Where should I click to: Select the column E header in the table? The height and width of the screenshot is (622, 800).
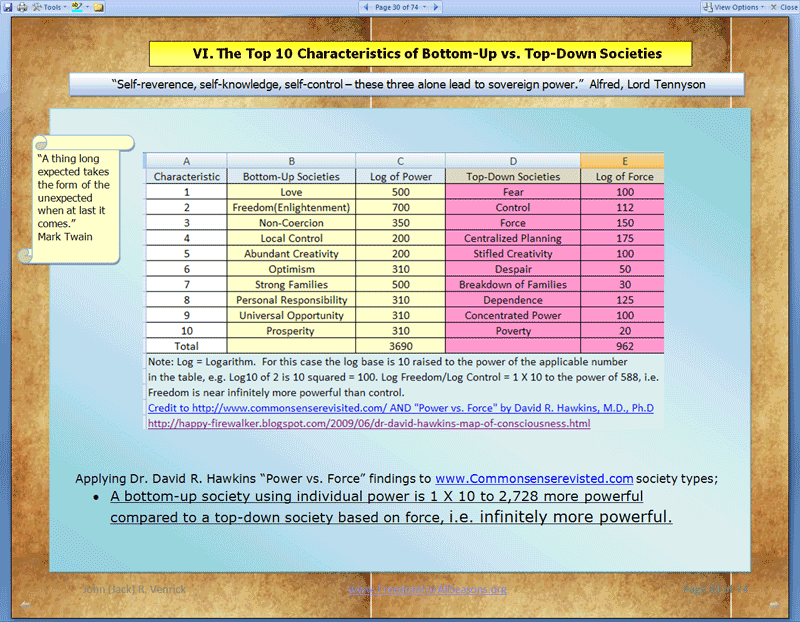tap(621, 160)
